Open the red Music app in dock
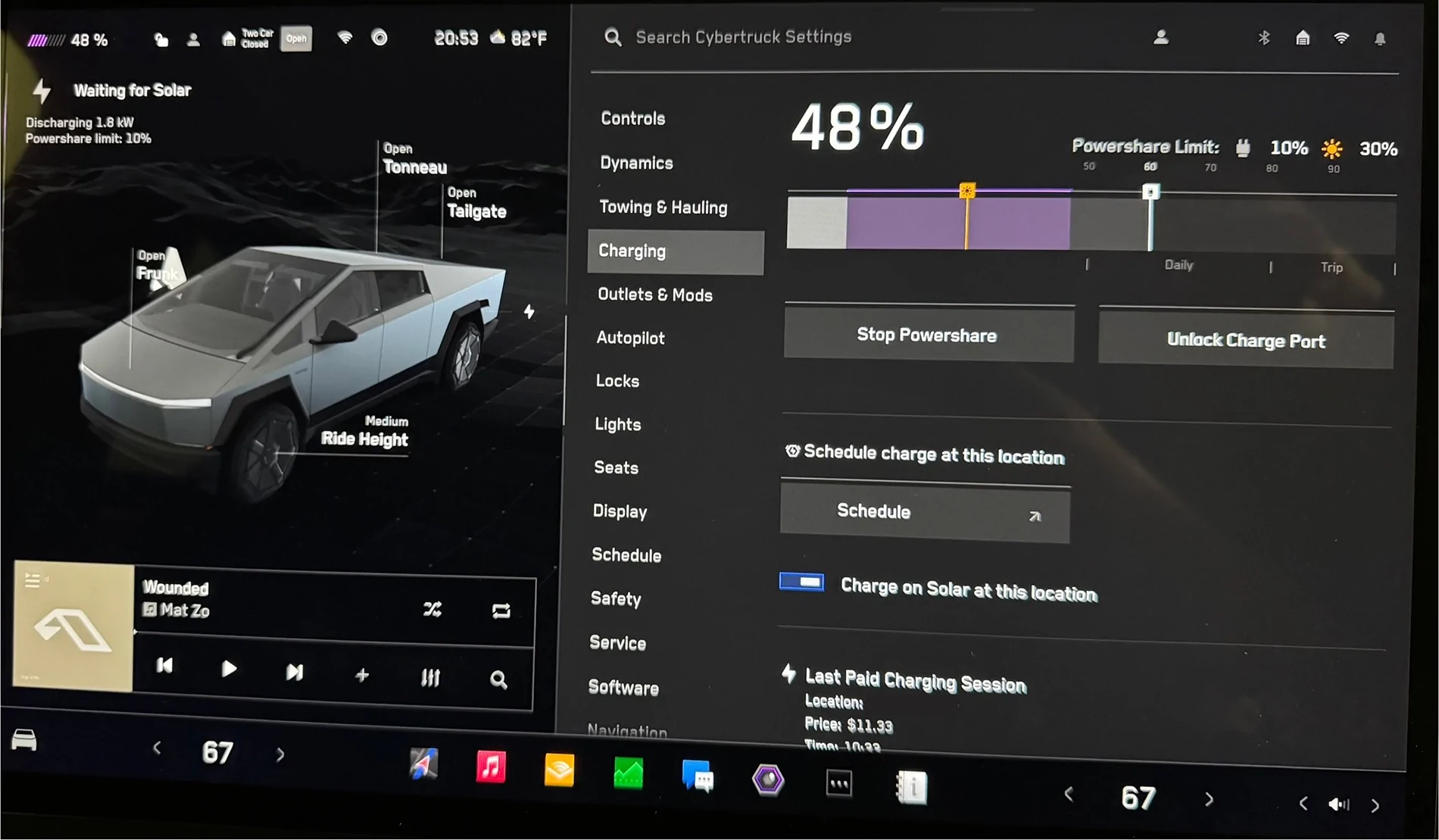This screenshot has width=1439, height=840. coord(491,767)
